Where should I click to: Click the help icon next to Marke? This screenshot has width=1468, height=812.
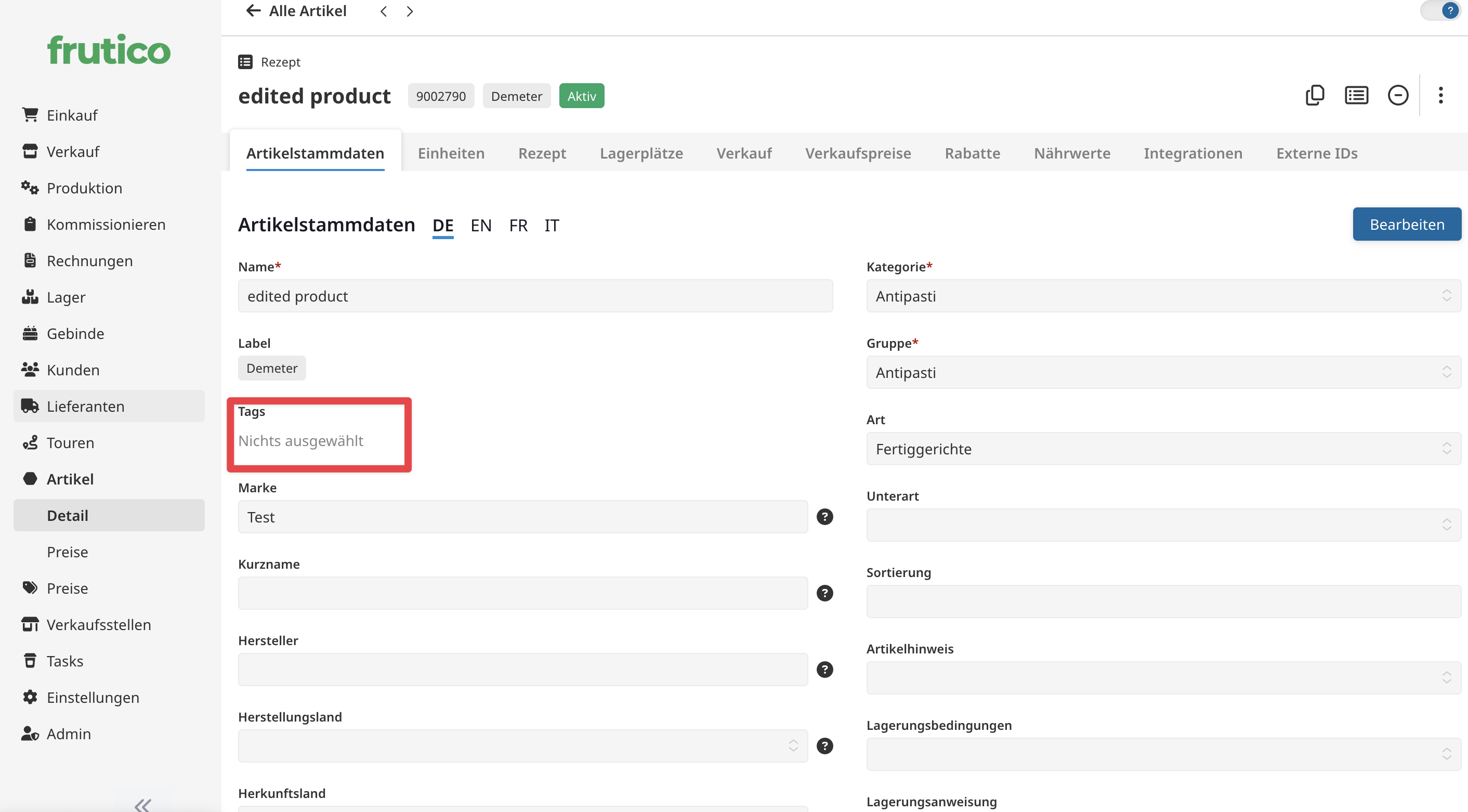pyautogui.click(x=824, y=517)
